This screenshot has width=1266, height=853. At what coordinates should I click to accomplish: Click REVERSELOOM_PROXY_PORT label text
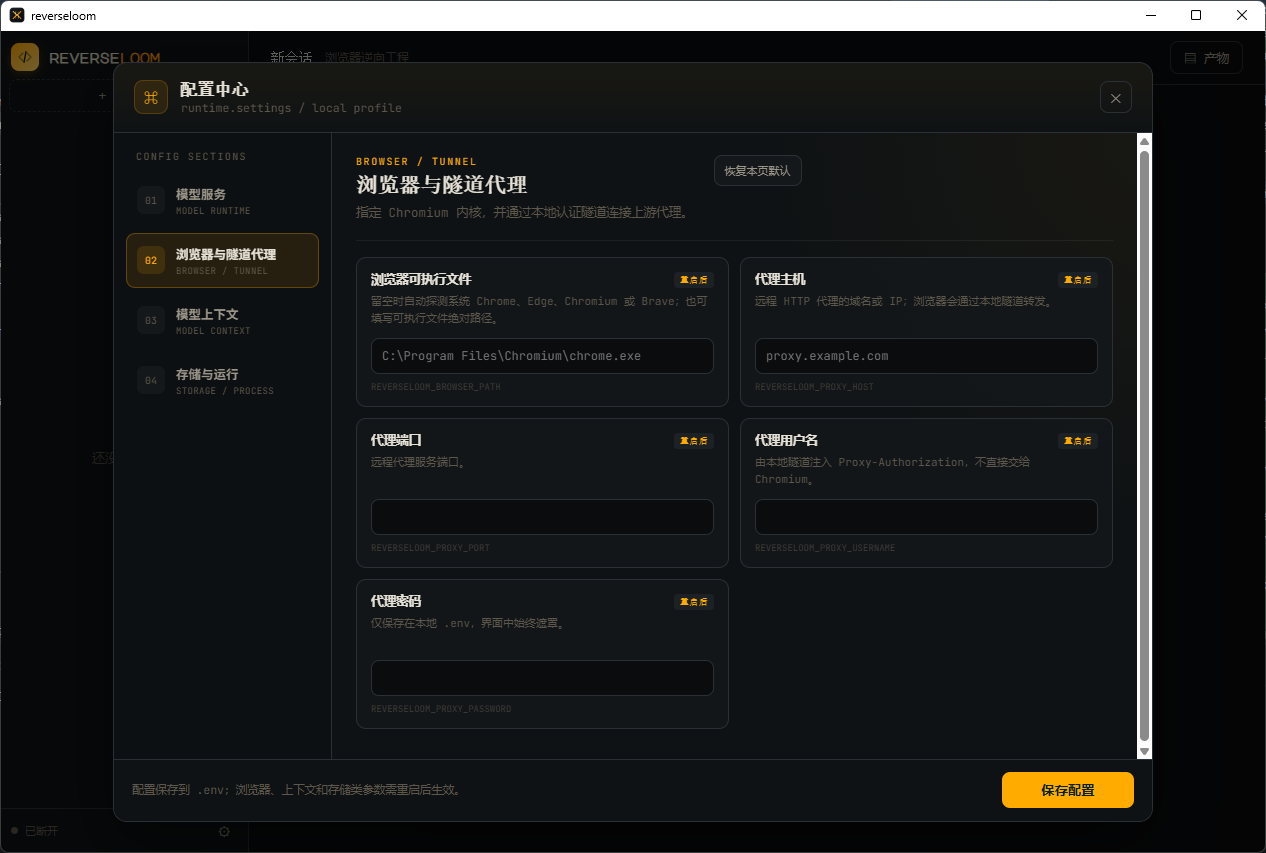click(430, 548)
